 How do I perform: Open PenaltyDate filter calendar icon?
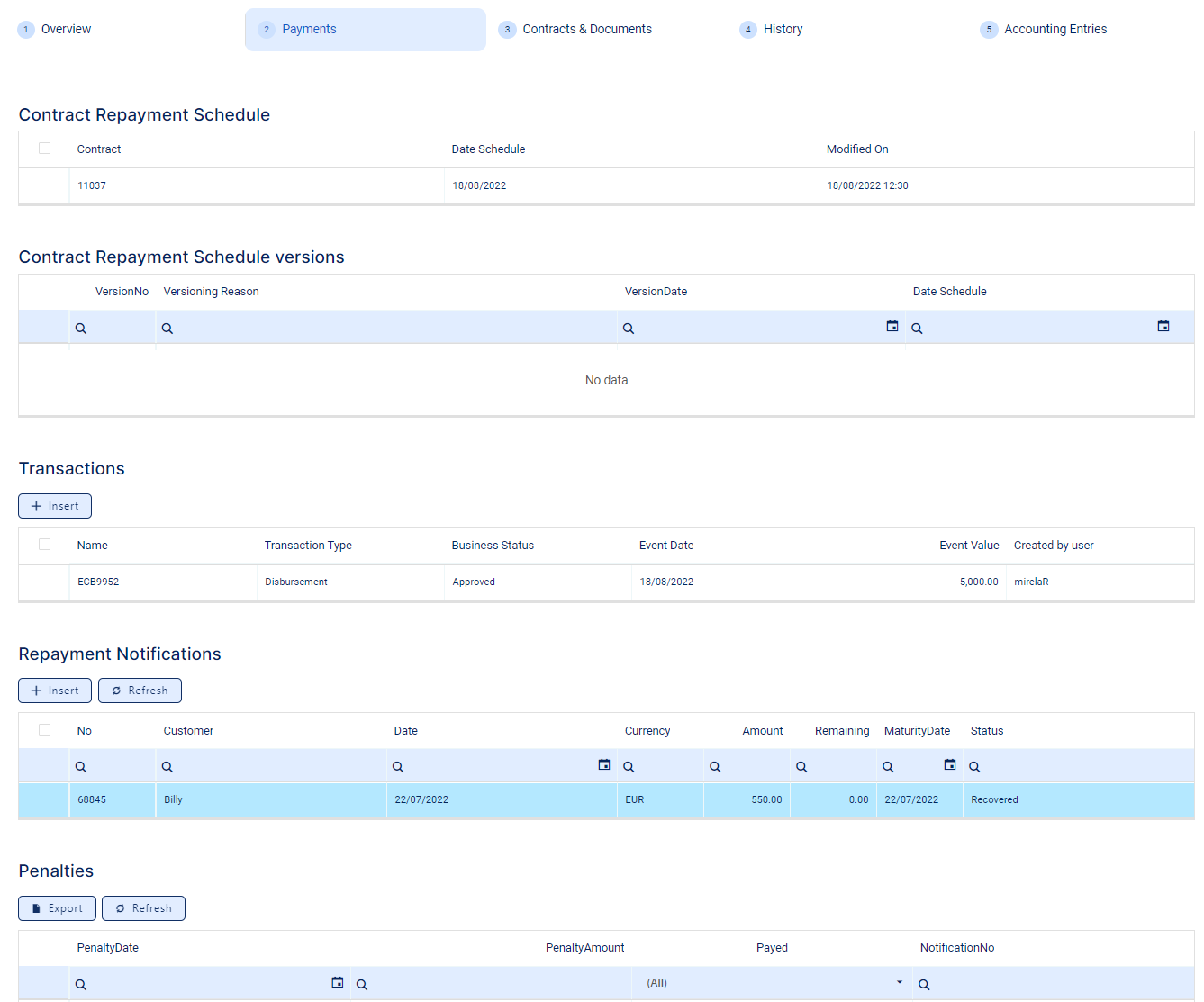(337, 983)
